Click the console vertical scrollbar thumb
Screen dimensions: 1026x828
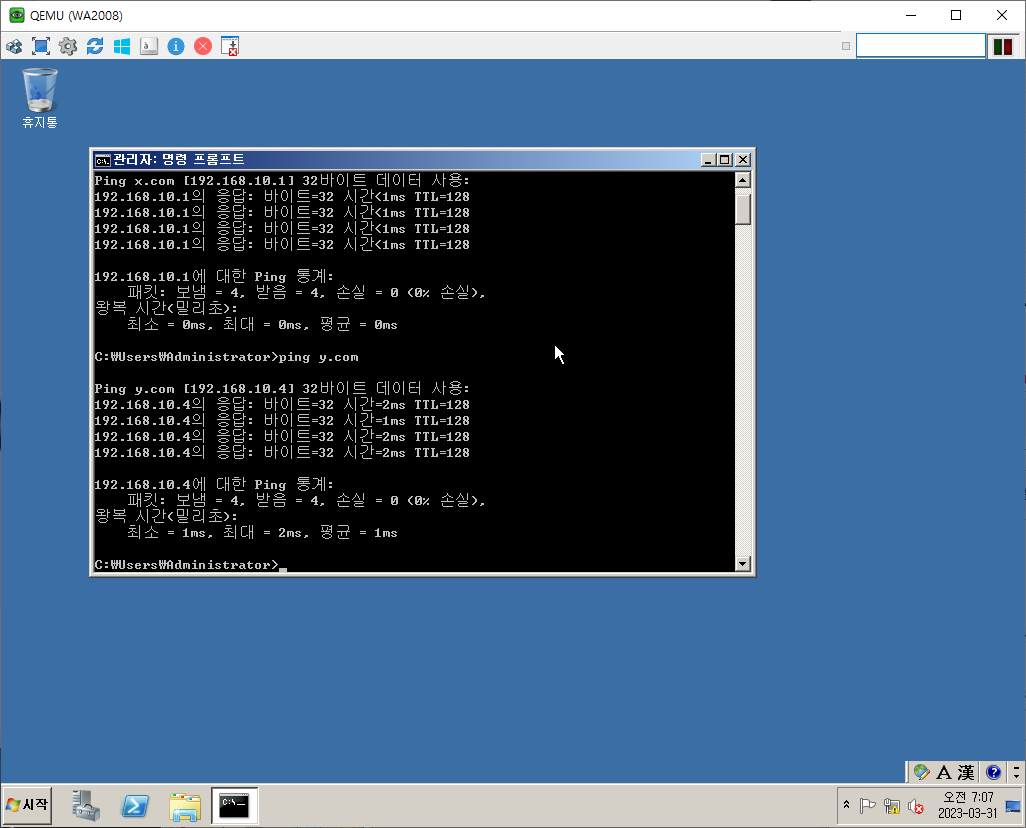coord(743,207)
